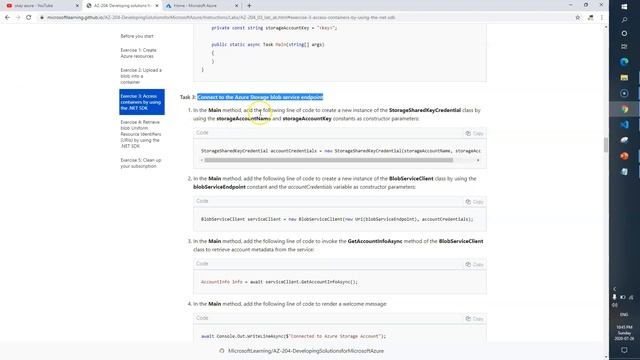This screenshot has width=640, height=360.
Task: Go forward in the browser
Action: (18, 18)
